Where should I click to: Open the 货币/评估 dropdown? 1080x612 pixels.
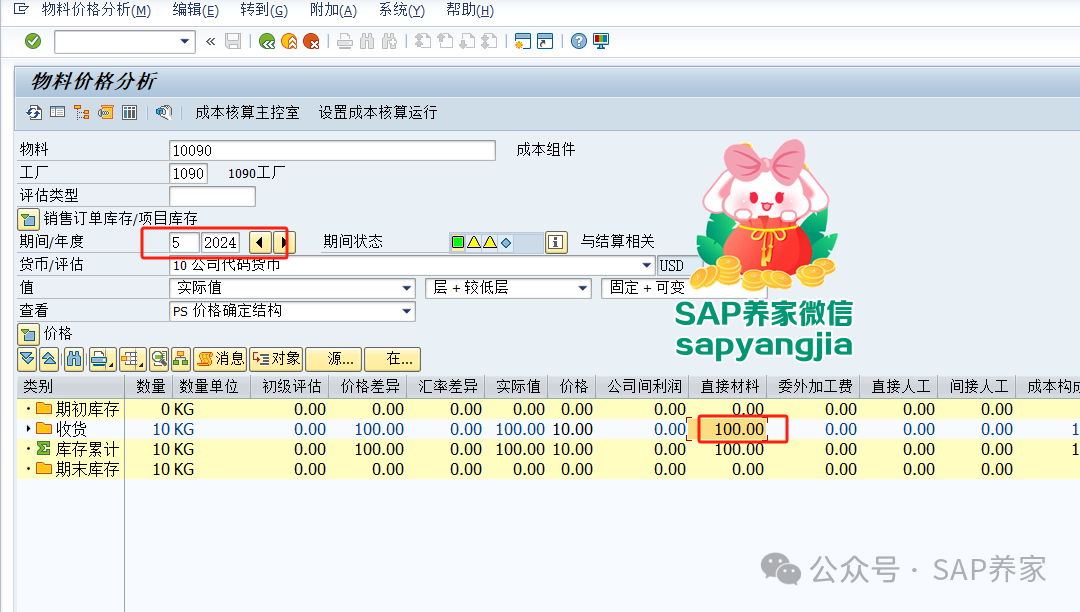click(647, 265)
